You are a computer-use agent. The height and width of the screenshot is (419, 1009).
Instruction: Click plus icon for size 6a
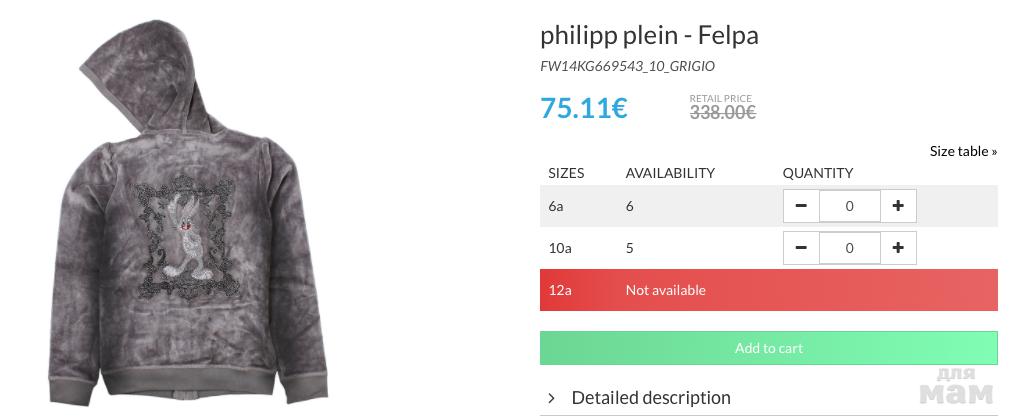[898, 206]
